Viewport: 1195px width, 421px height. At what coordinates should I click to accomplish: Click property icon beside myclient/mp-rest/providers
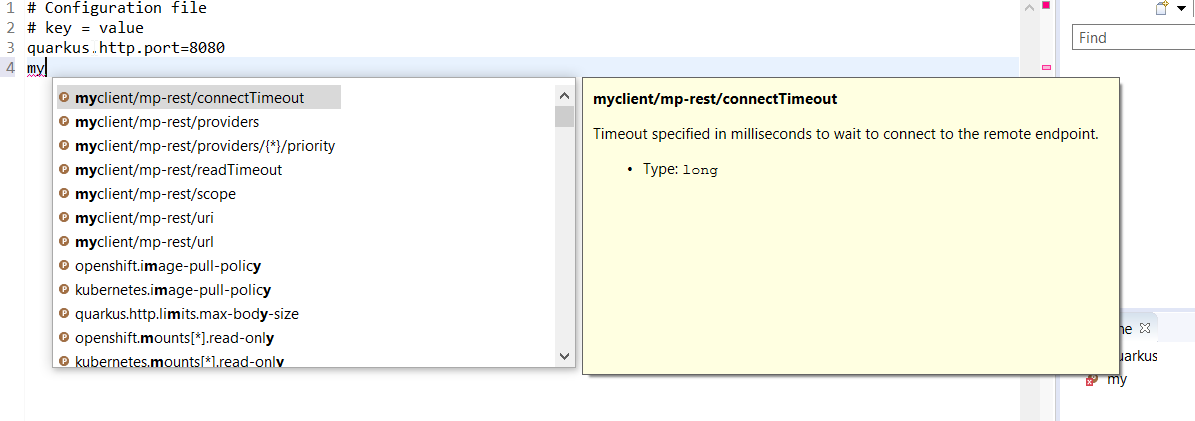click(64, 122)
